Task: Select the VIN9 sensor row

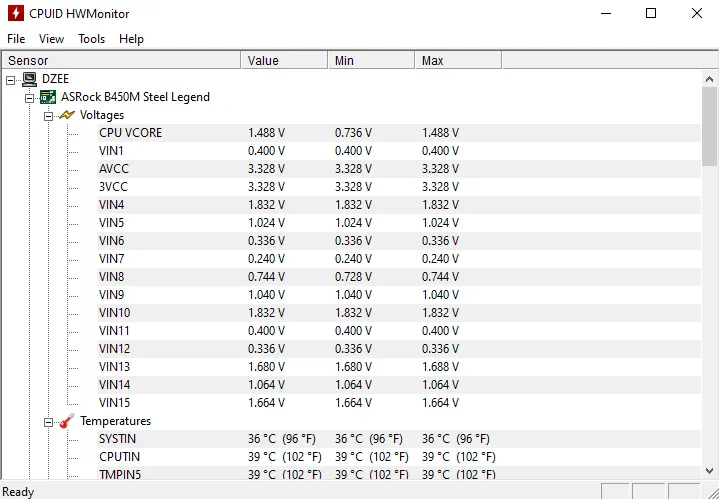Action: [x=399, y=294]
